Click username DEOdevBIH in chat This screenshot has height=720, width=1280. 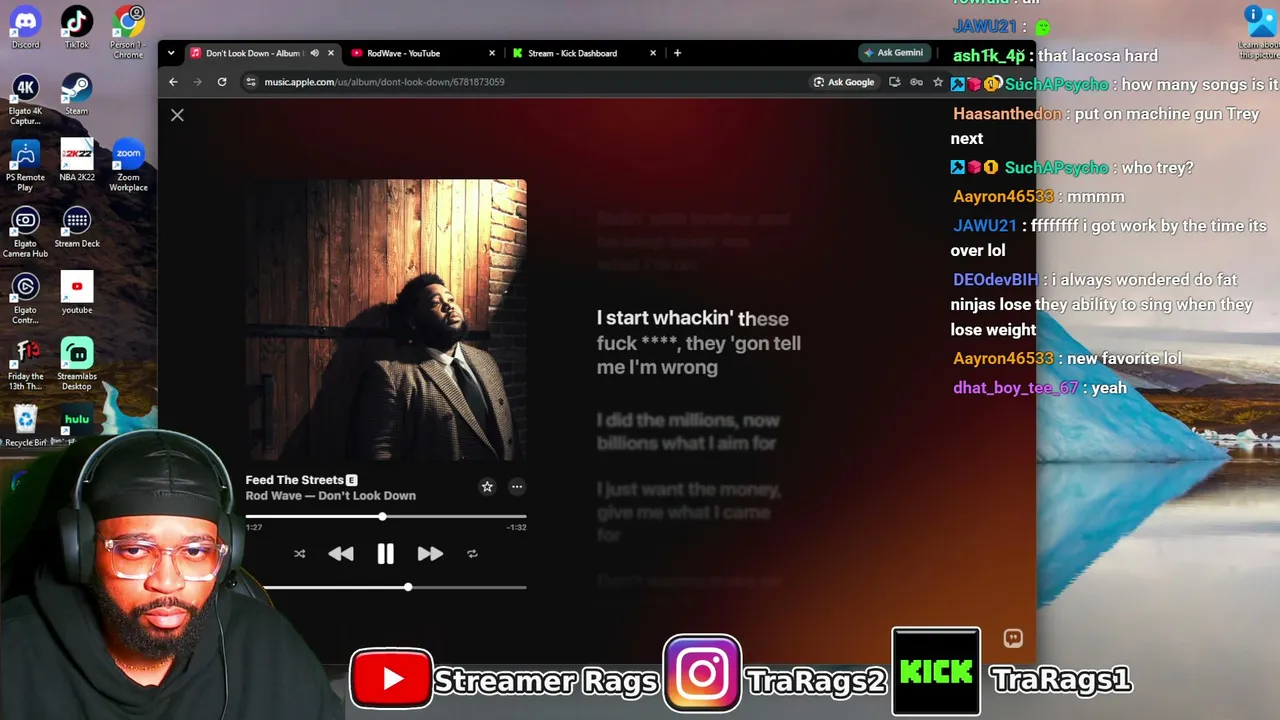pyautogui.click(x=995, y=280)
